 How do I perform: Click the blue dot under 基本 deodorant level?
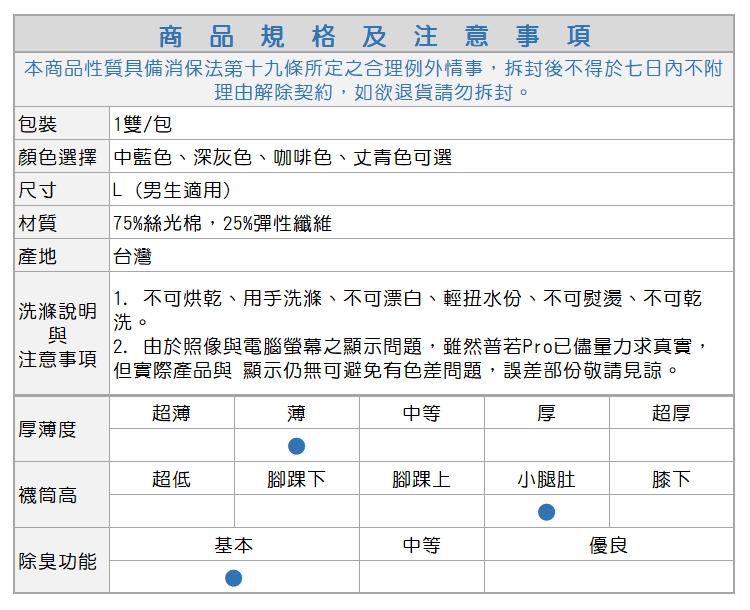[x=233, y=578]
